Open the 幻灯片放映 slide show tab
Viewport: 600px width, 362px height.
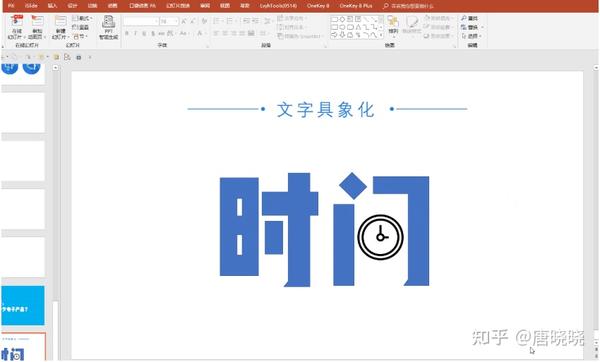178,6
